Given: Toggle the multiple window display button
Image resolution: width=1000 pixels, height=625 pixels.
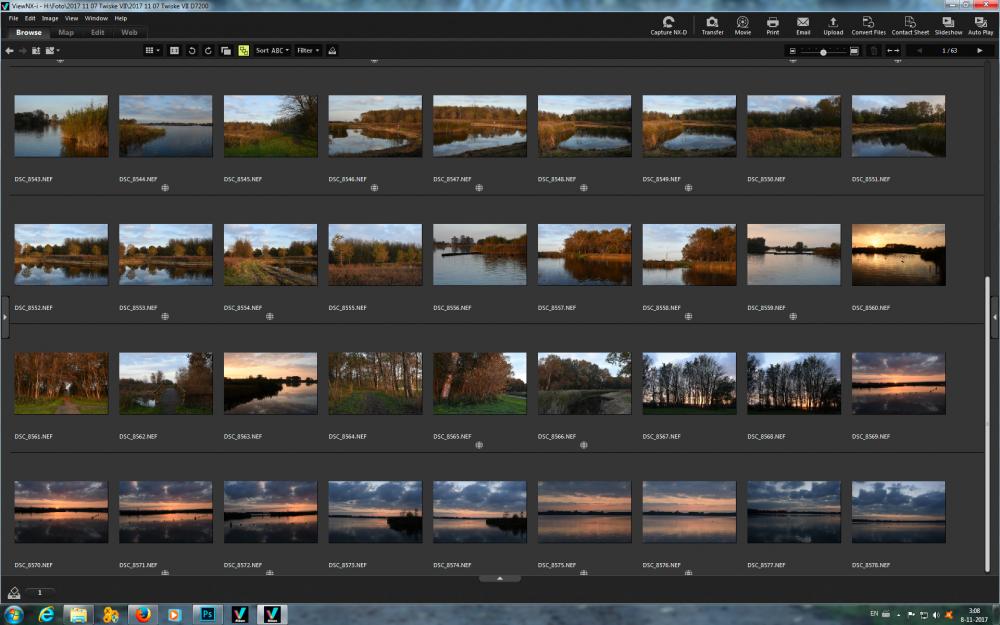Looking at the screenshot, I should [x=226, y=50].
